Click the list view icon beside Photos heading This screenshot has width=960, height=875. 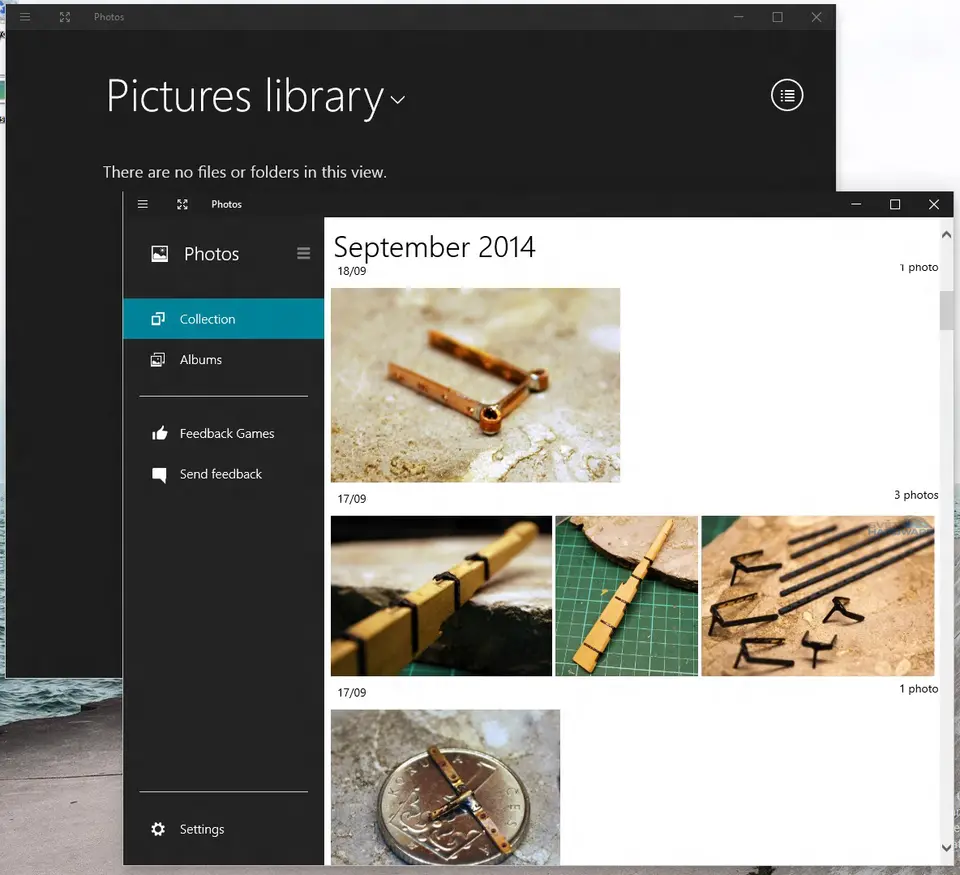[304, 254]
